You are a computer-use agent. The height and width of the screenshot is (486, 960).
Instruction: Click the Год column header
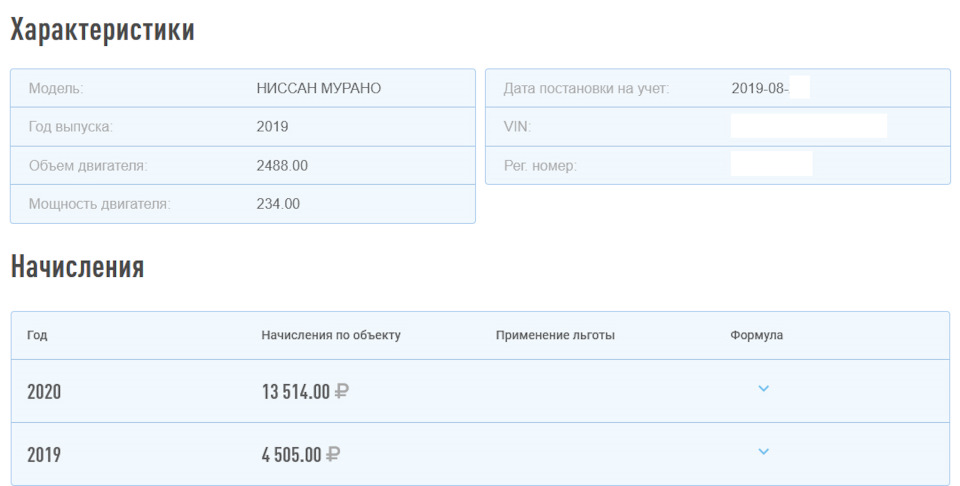(x=37, y=335)
